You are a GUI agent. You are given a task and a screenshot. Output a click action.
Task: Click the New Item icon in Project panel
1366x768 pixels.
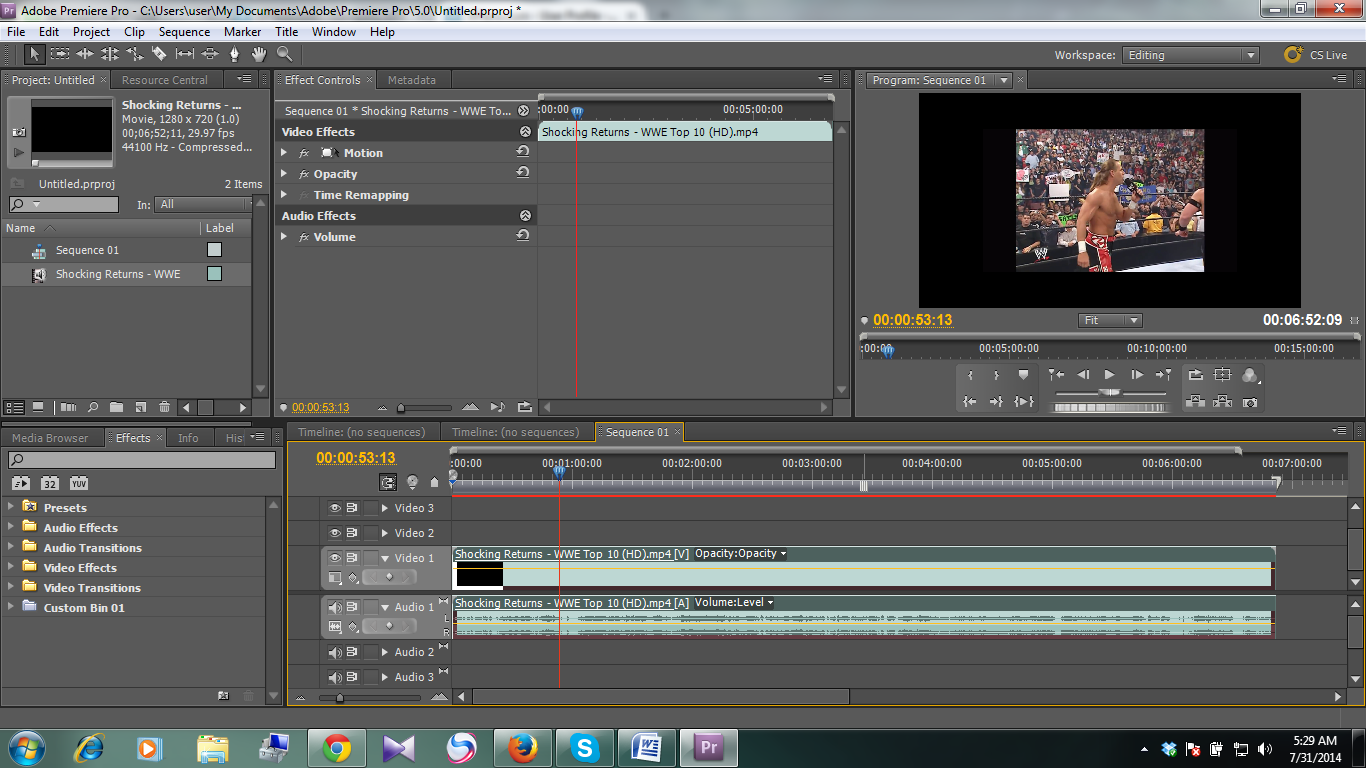click(x=140, y=407)
